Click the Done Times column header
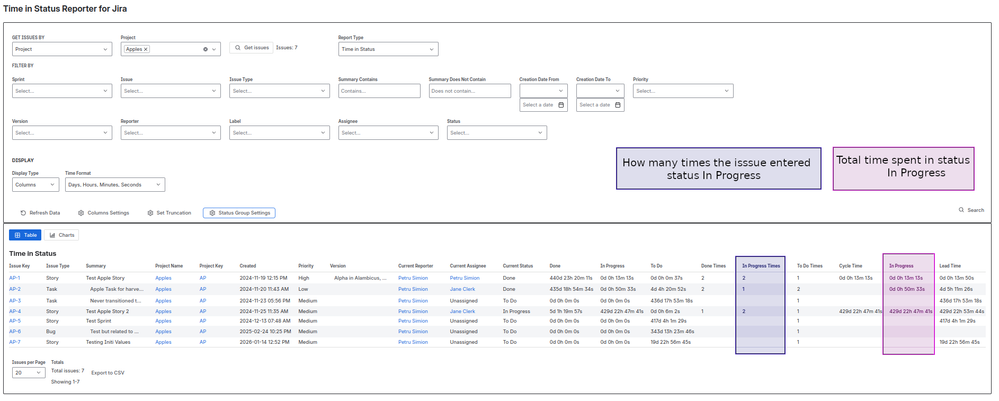This screenshot has width=999, height=401. [x=712, y=265]
